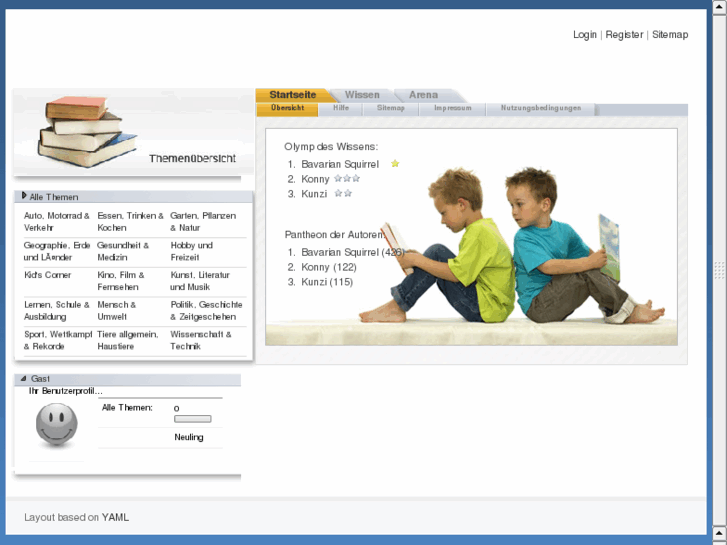
Task: Click the Neuling rank label
Action: tap(189, 437)
